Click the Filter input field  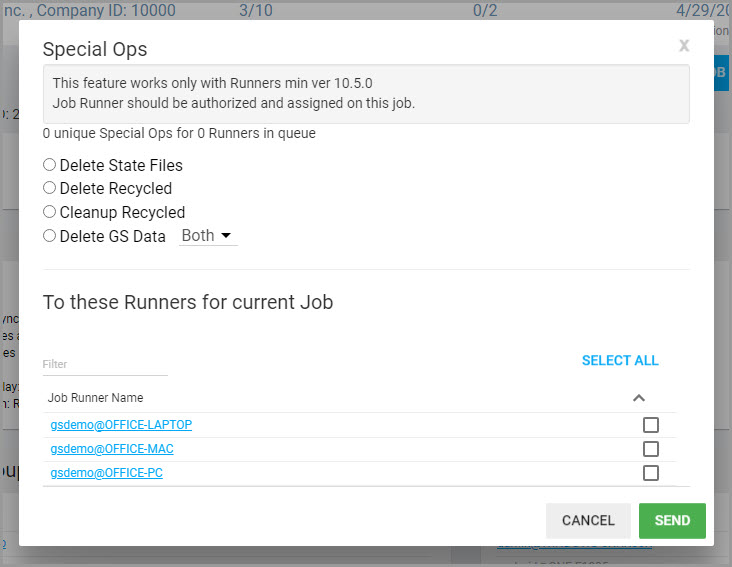tap(105, 364)
